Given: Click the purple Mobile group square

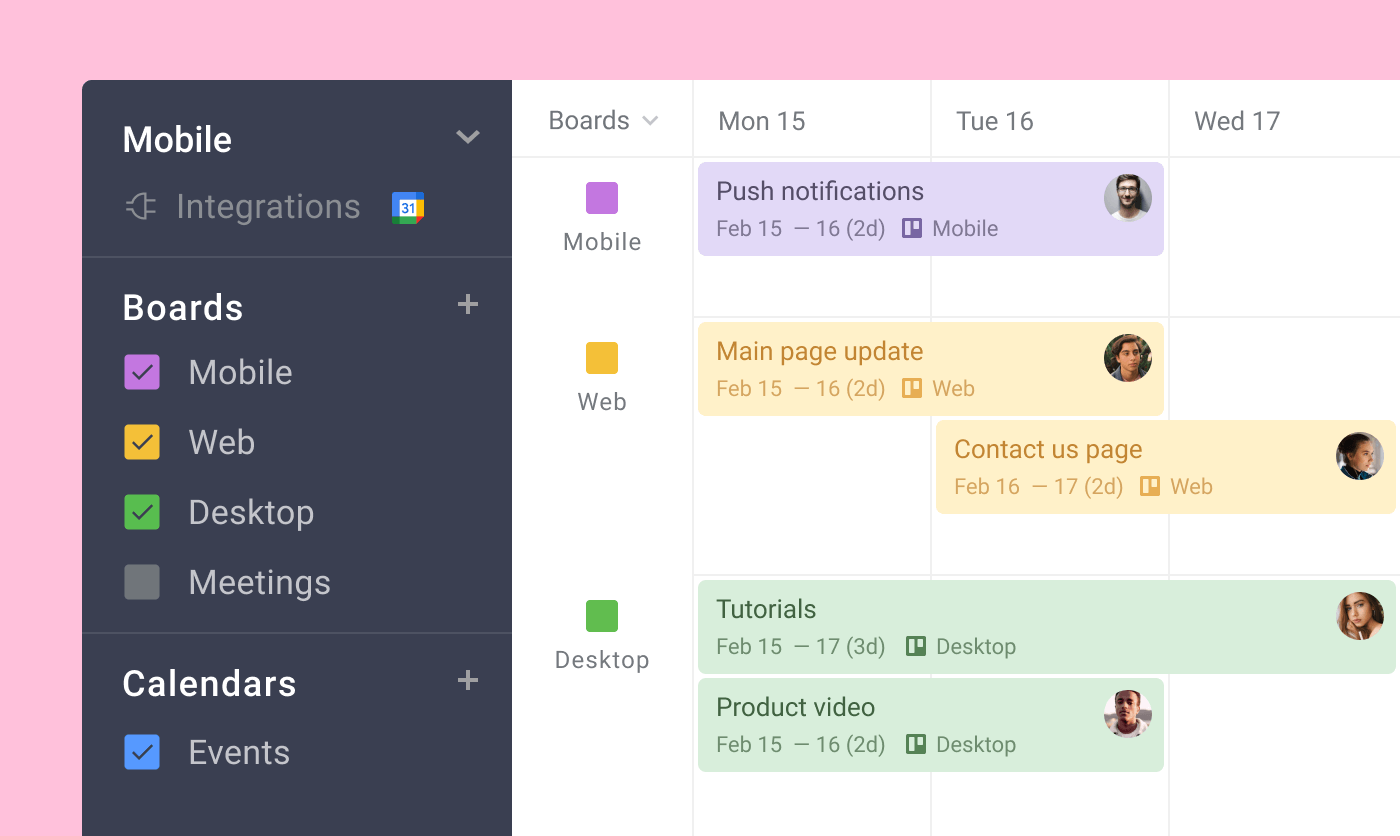Looking at the screenshot, I should (601, 198).
